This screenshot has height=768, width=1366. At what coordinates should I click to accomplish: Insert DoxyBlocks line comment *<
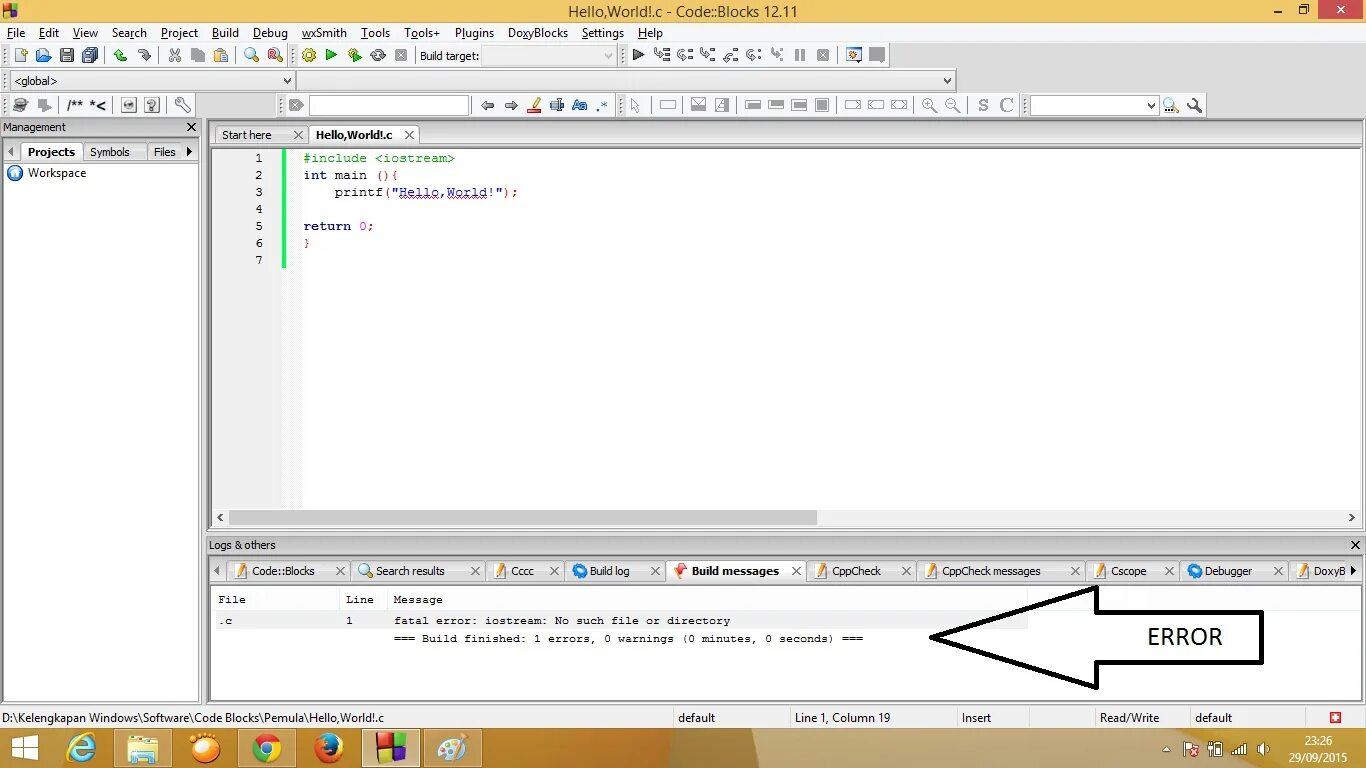[x=98, y=105]
